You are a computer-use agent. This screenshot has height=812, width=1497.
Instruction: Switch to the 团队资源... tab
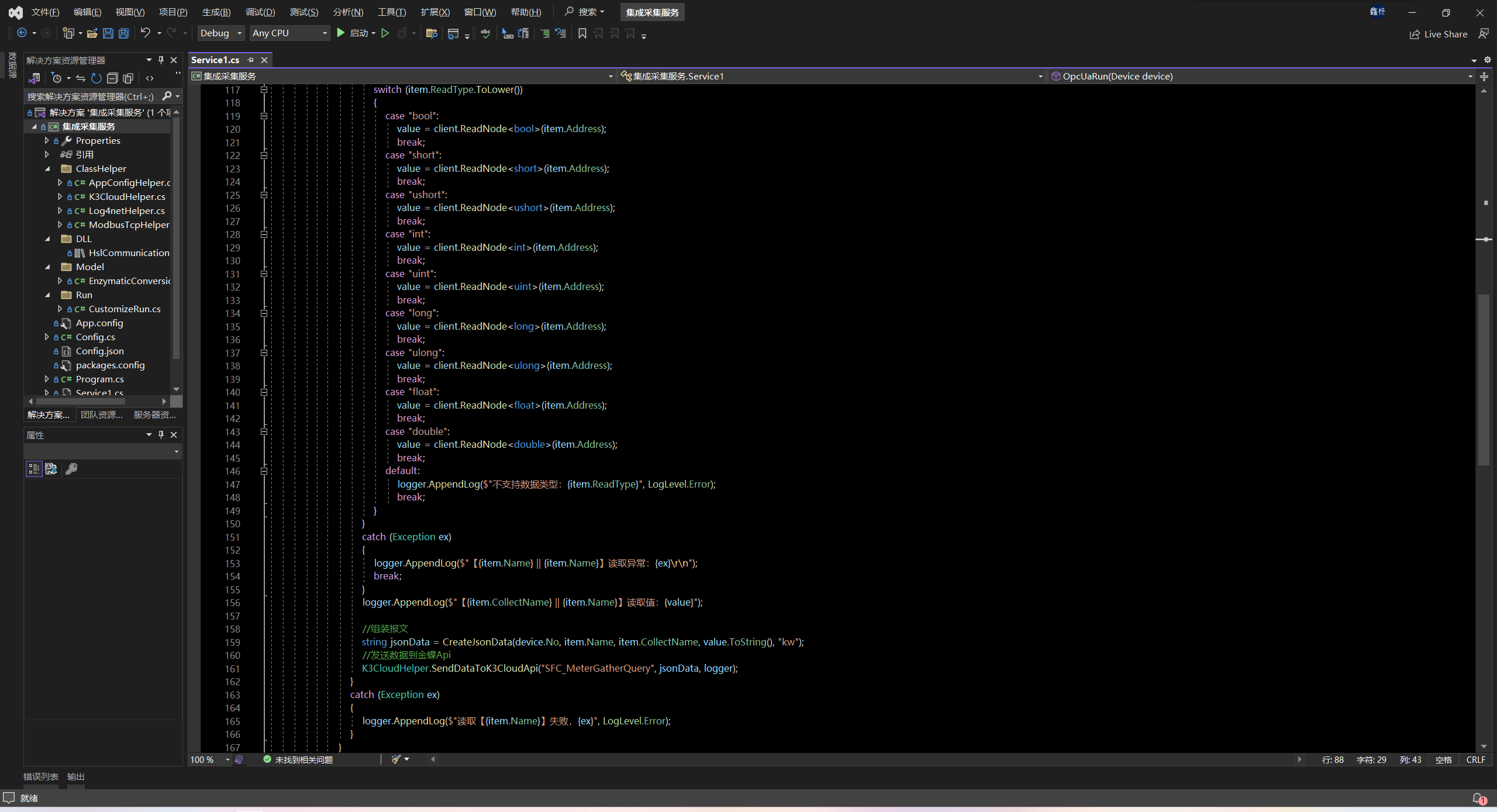click(102, 414)
